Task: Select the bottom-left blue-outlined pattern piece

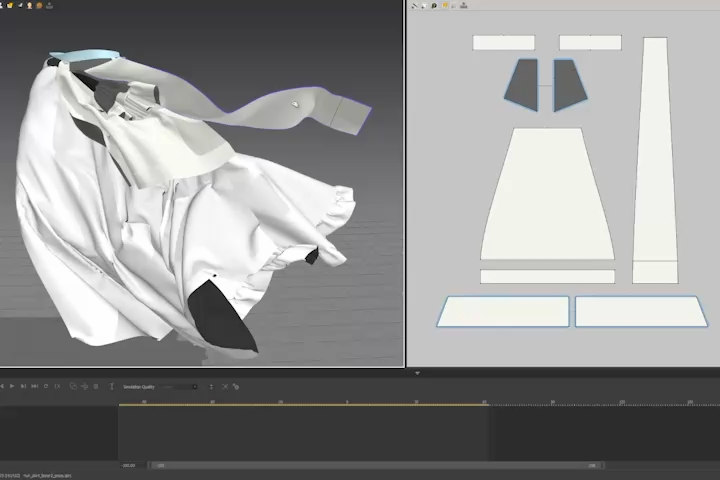Action: 504,311
